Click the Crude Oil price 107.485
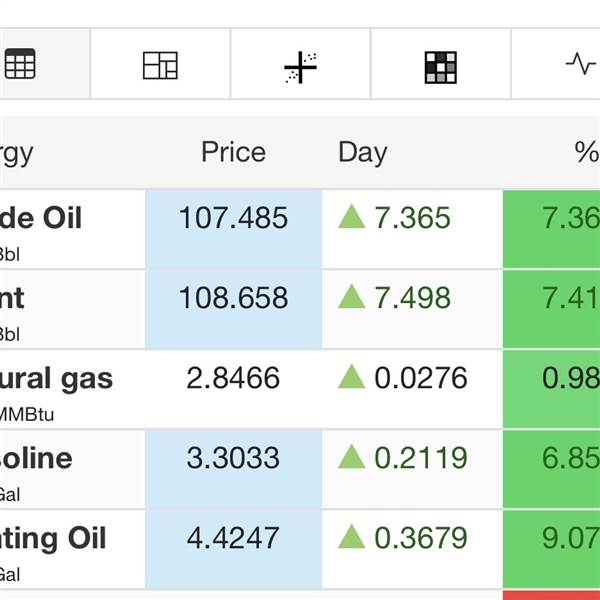 (x=233, y=218)
